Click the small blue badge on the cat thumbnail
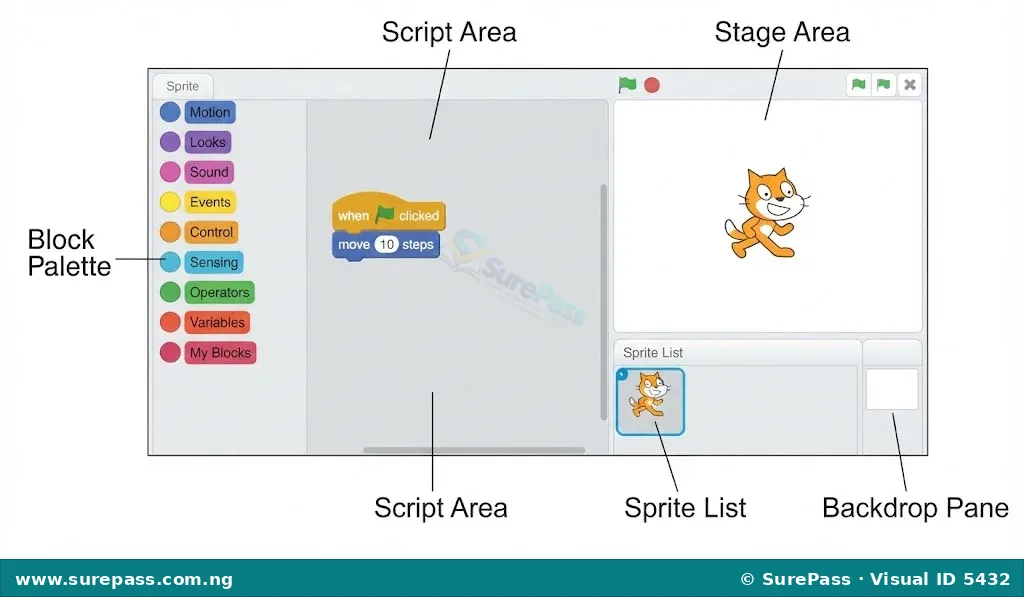The height and width of the screenshot is (597, 1024). (622, 374)
